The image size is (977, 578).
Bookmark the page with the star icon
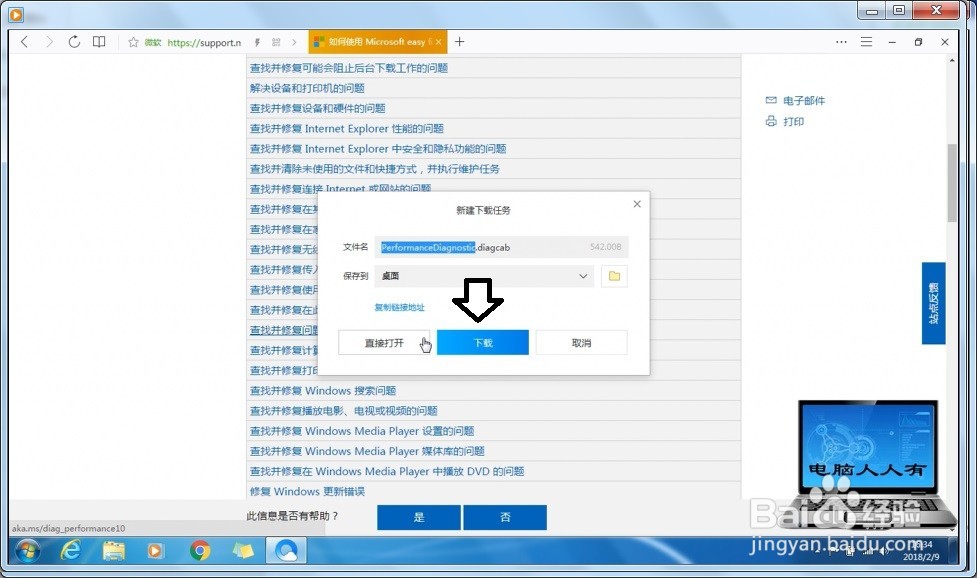click(x=133, y=42)
